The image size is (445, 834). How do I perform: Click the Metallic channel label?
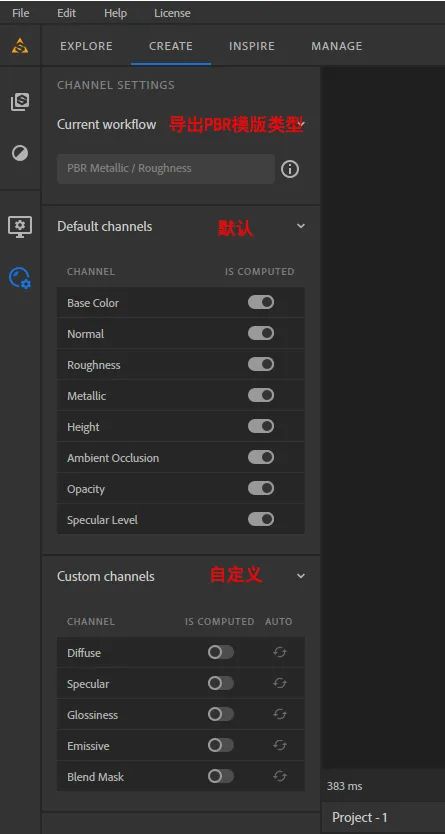(x=87, y=396)
